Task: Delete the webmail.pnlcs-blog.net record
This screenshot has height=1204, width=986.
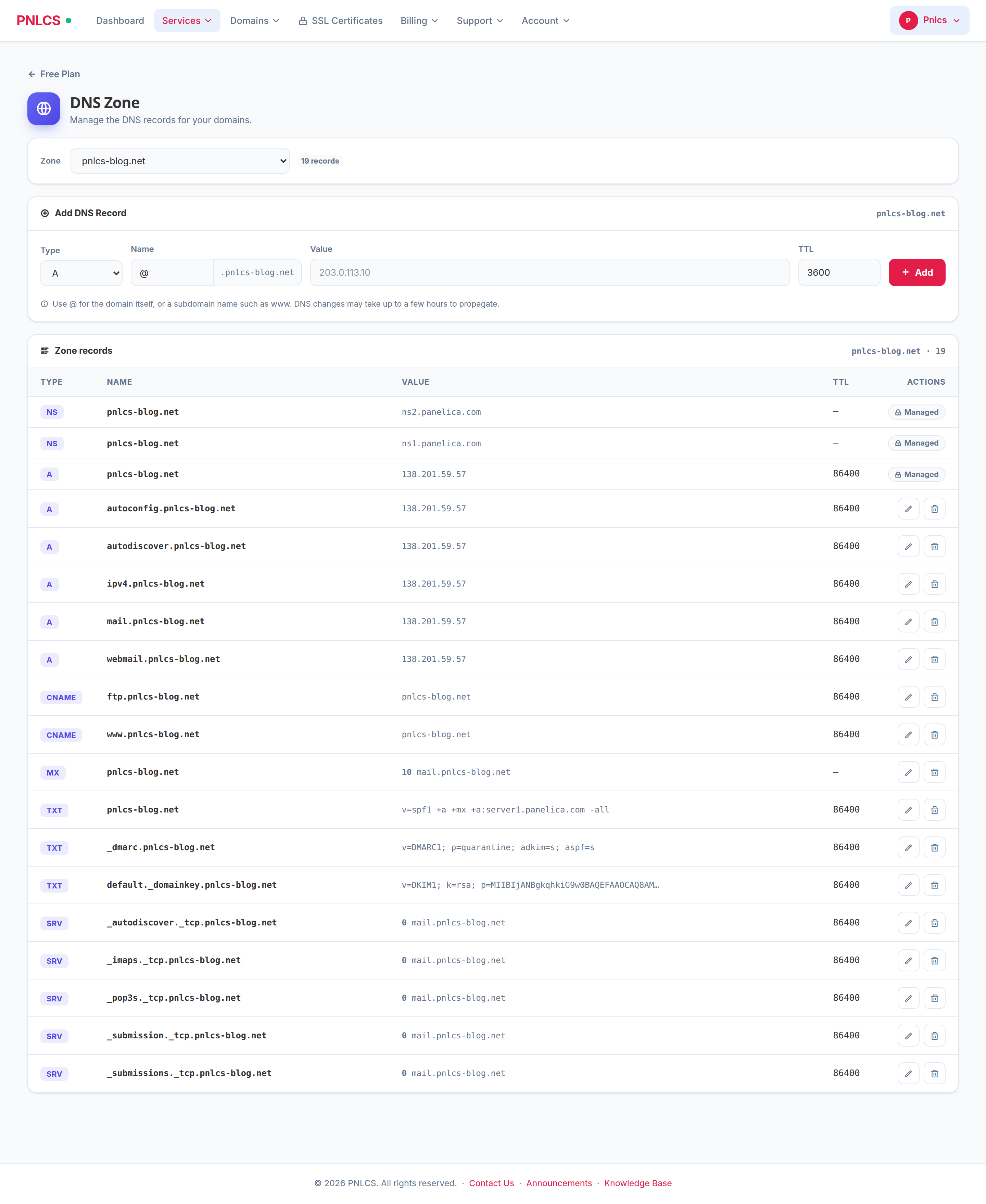Action: click(934, 659)
